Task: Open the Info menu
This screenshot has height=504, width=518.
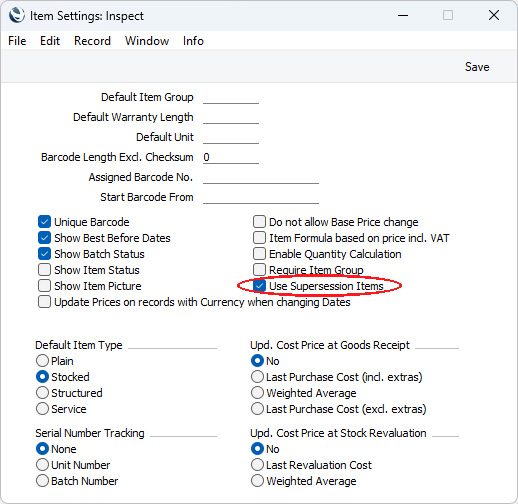Action: point(193,41)
